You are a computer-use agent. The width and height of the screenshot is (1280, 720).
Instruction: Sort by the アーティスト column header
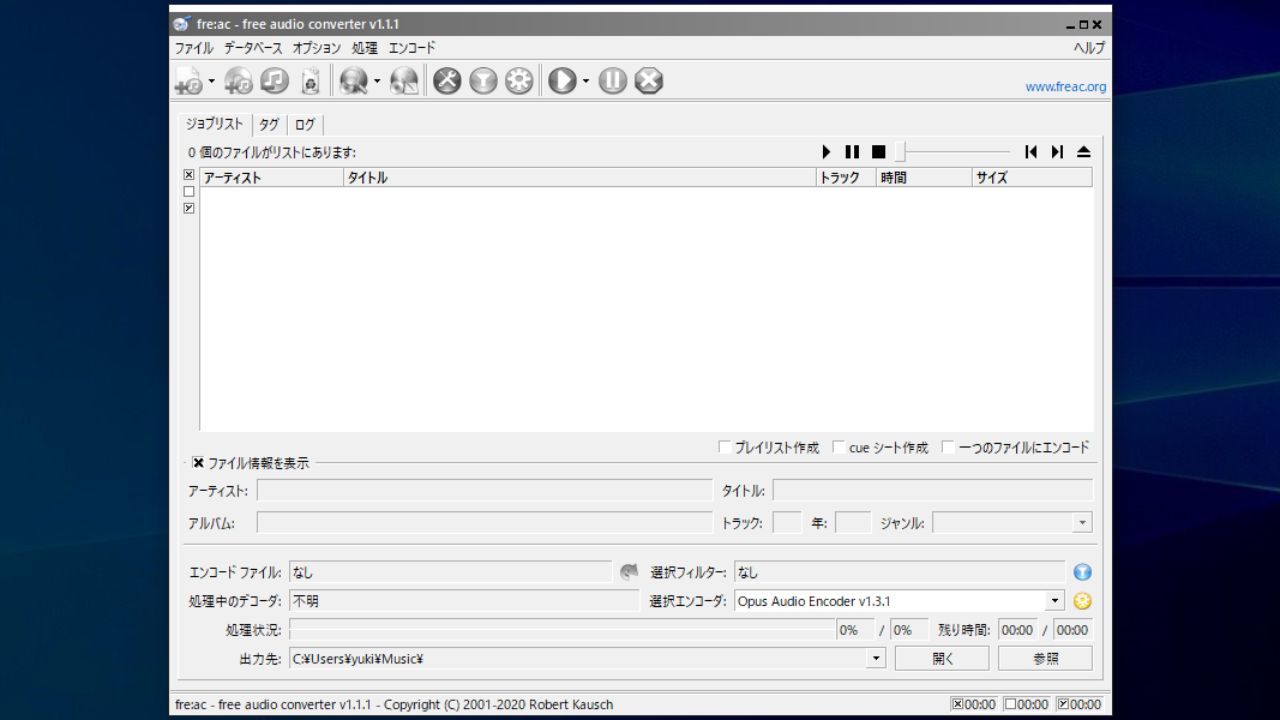tap(271, 178)
